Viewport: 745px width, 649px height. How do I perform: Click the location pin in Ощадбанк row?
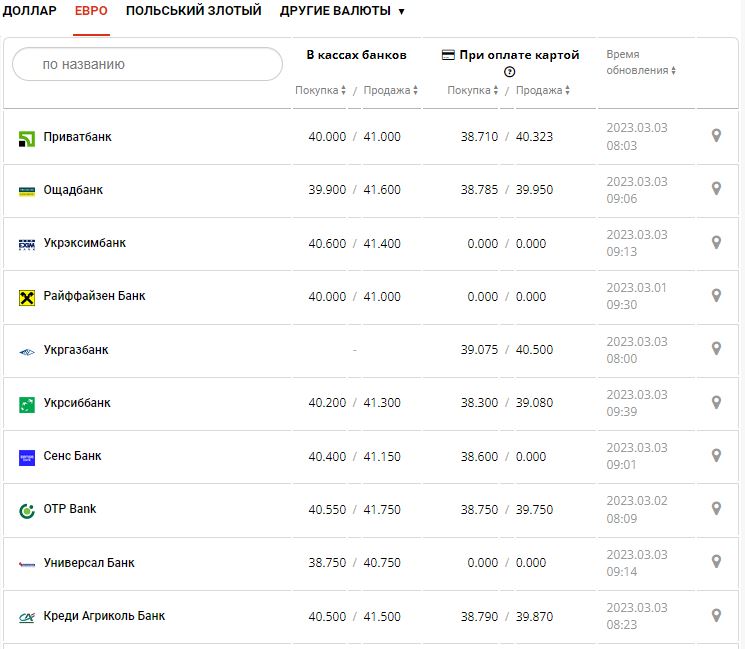(x=716, y=189)
